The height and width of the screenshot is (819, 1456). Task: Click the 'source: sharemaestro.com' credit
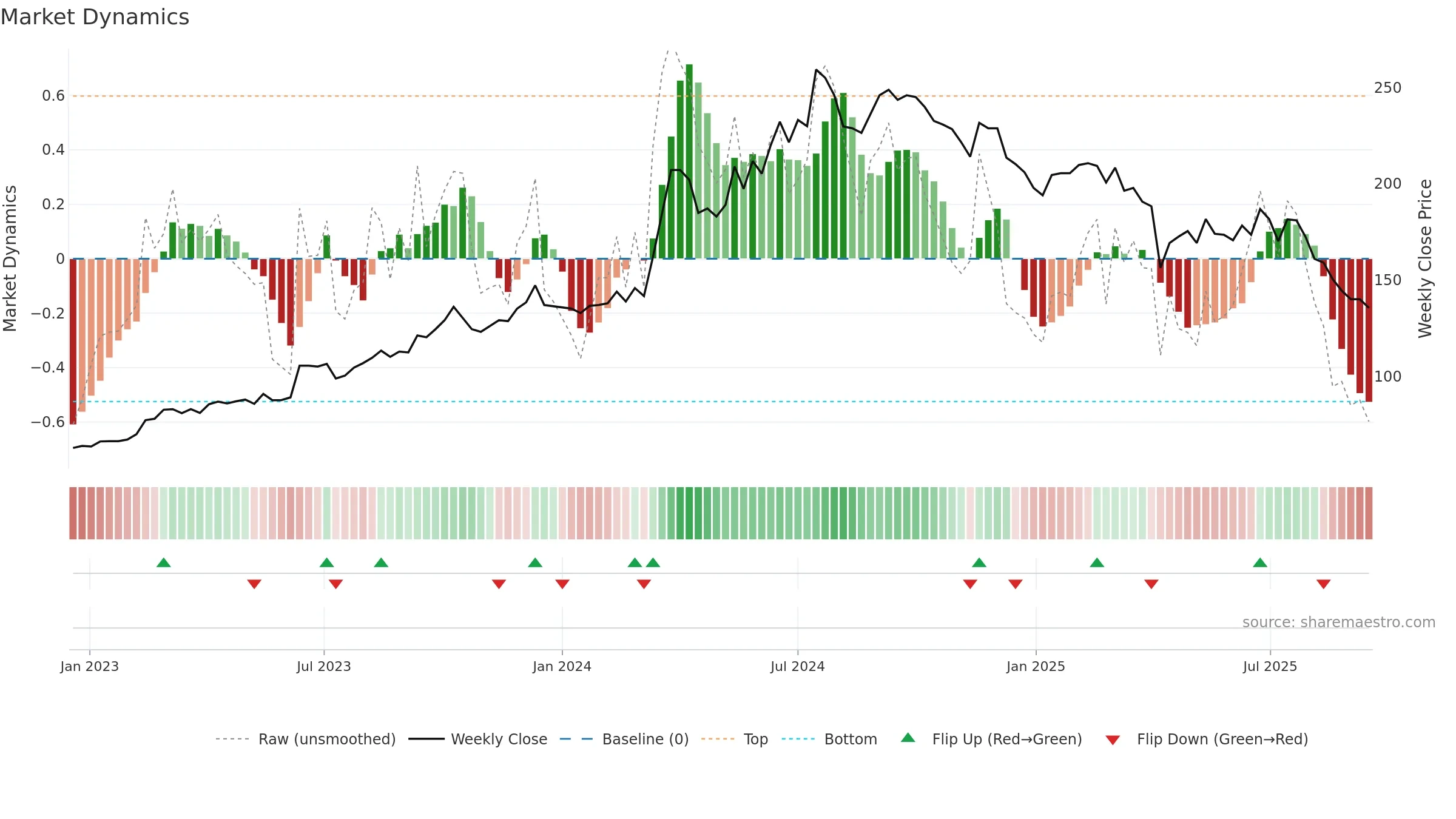[1339, 622]
